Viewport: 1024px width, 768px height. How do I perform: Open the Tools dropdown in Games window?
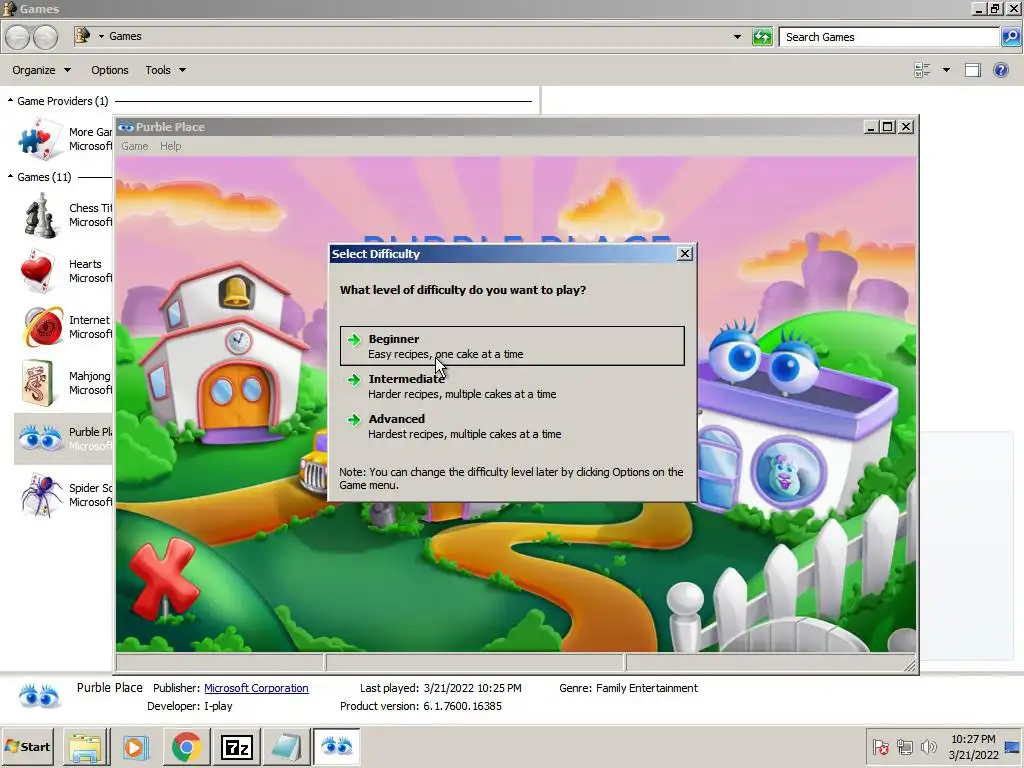(165, 70)
